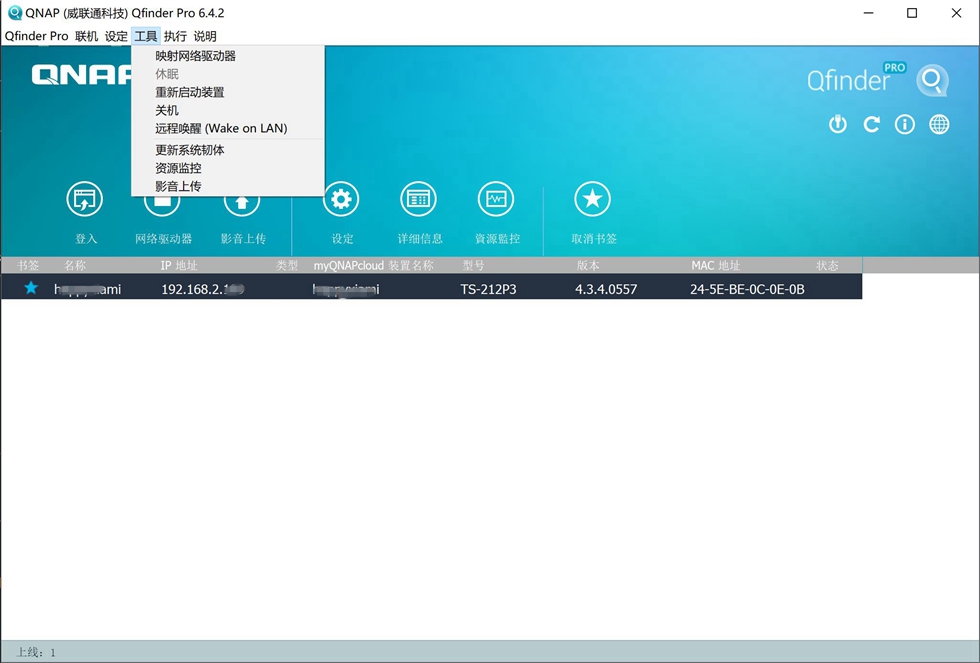
Task: Launch 资源监控 resource monitor toolbar icon
Action: click(x=496, y=199)
